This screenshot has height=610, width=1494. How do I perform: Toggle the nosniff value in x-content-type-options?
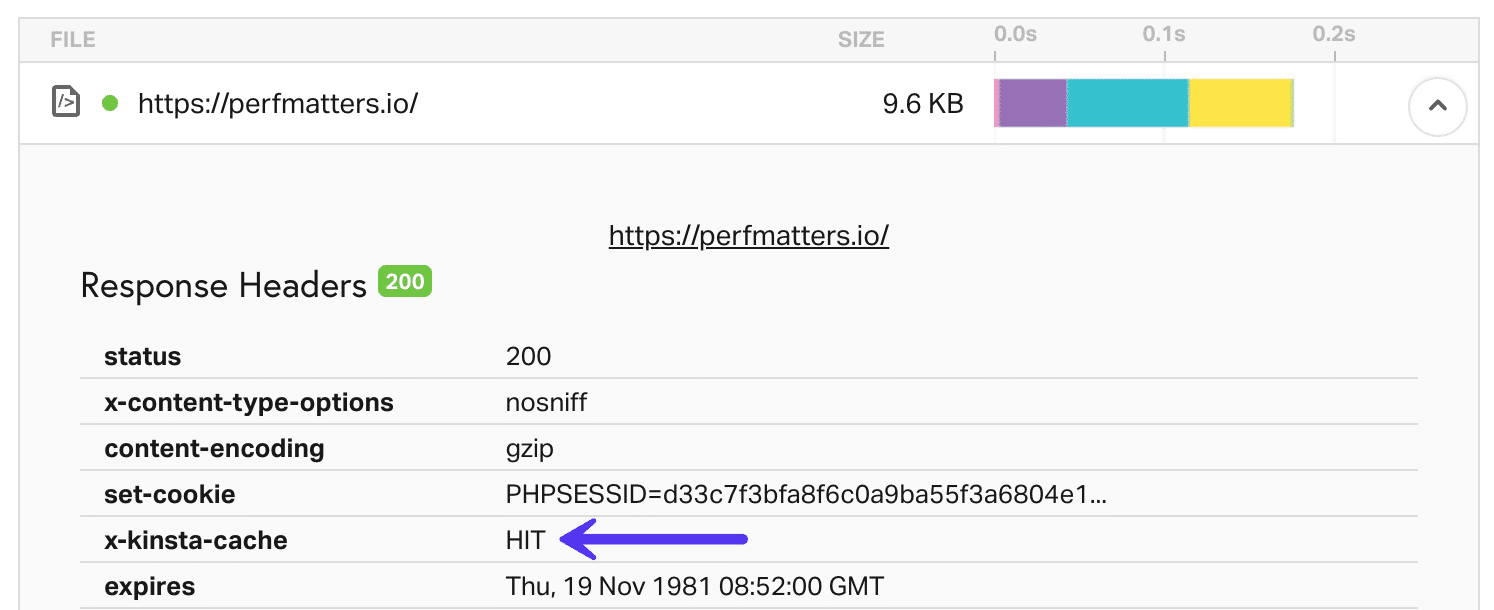point(546,402)
